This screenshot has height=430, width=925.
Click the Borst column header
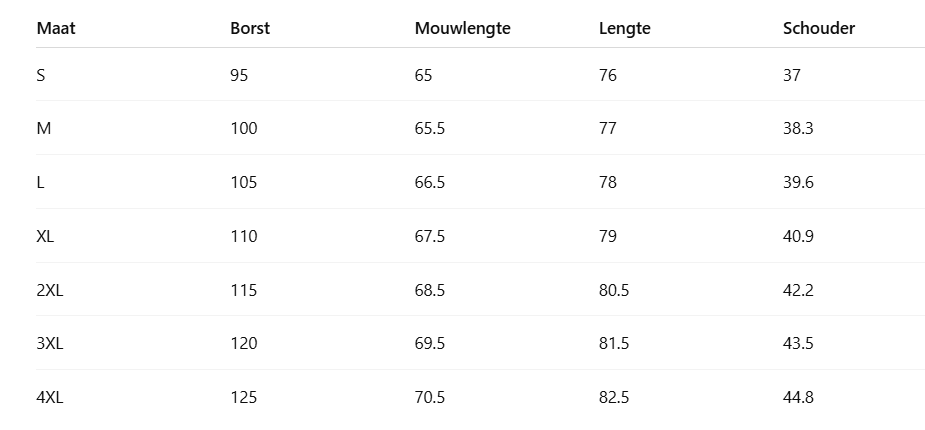(250, 28)
